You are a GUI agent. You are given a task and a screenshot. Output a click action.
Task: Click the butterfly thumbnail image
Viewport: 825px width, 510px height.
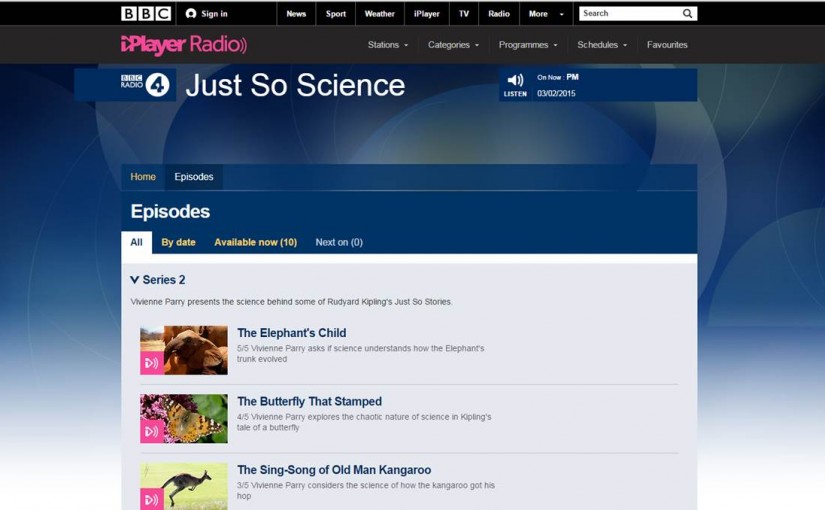point(184,418)
